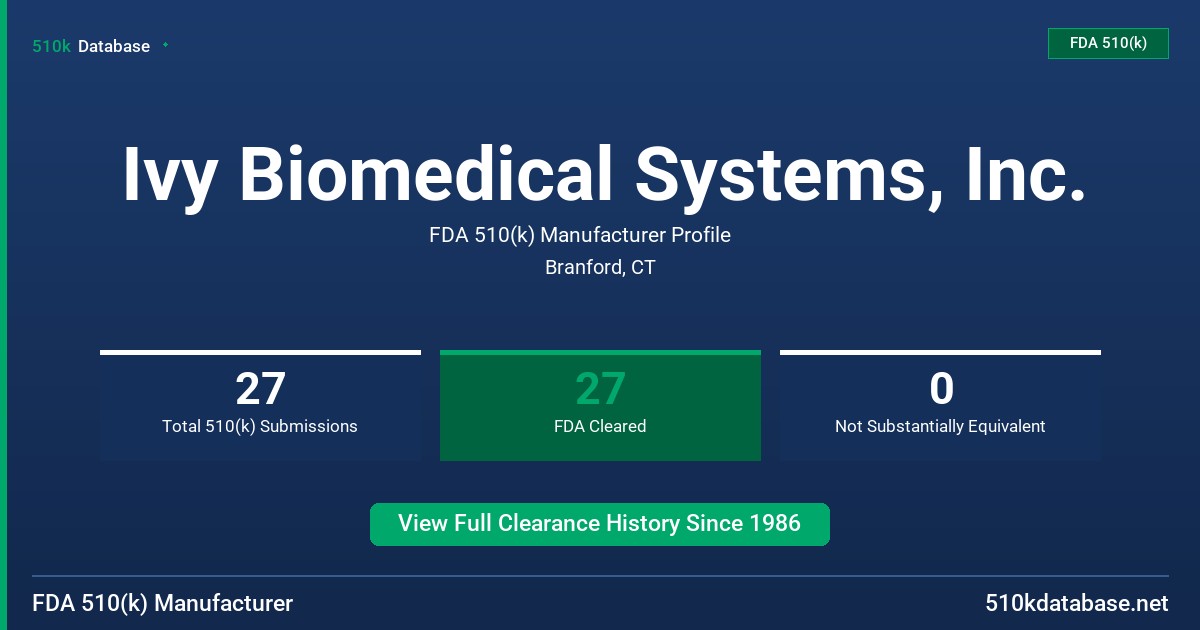Click the small green dot beside Database
The width and height of the screenshot is (1200, 630).
coord(165,45)
